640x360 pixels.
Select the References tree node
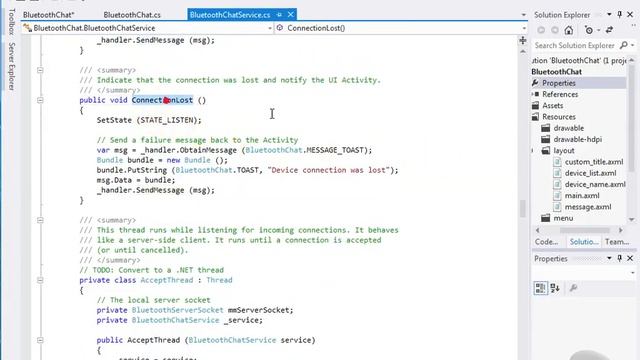560,94
